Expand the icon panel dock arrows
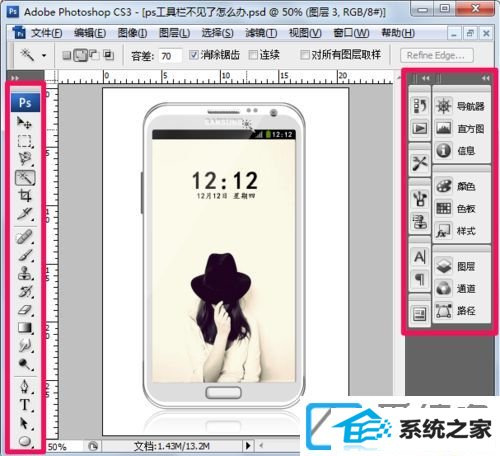 click(x=426, y=78)
